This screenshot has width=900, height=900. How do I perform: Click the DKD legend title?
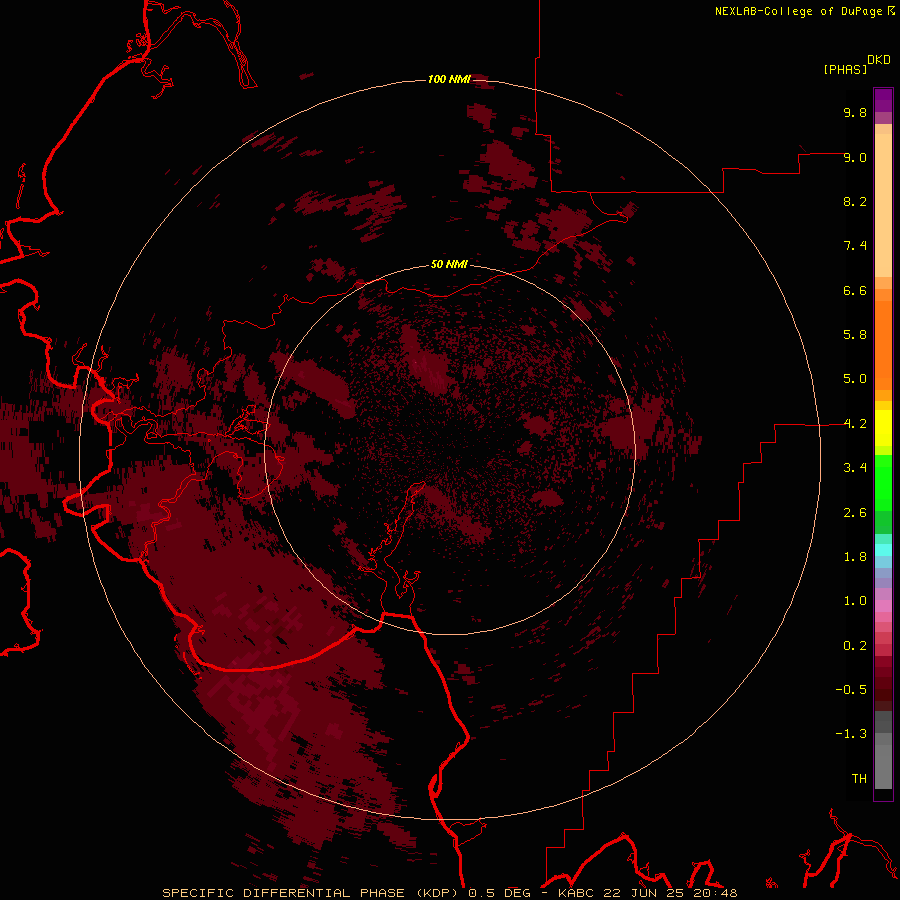[x=878, y=60]
